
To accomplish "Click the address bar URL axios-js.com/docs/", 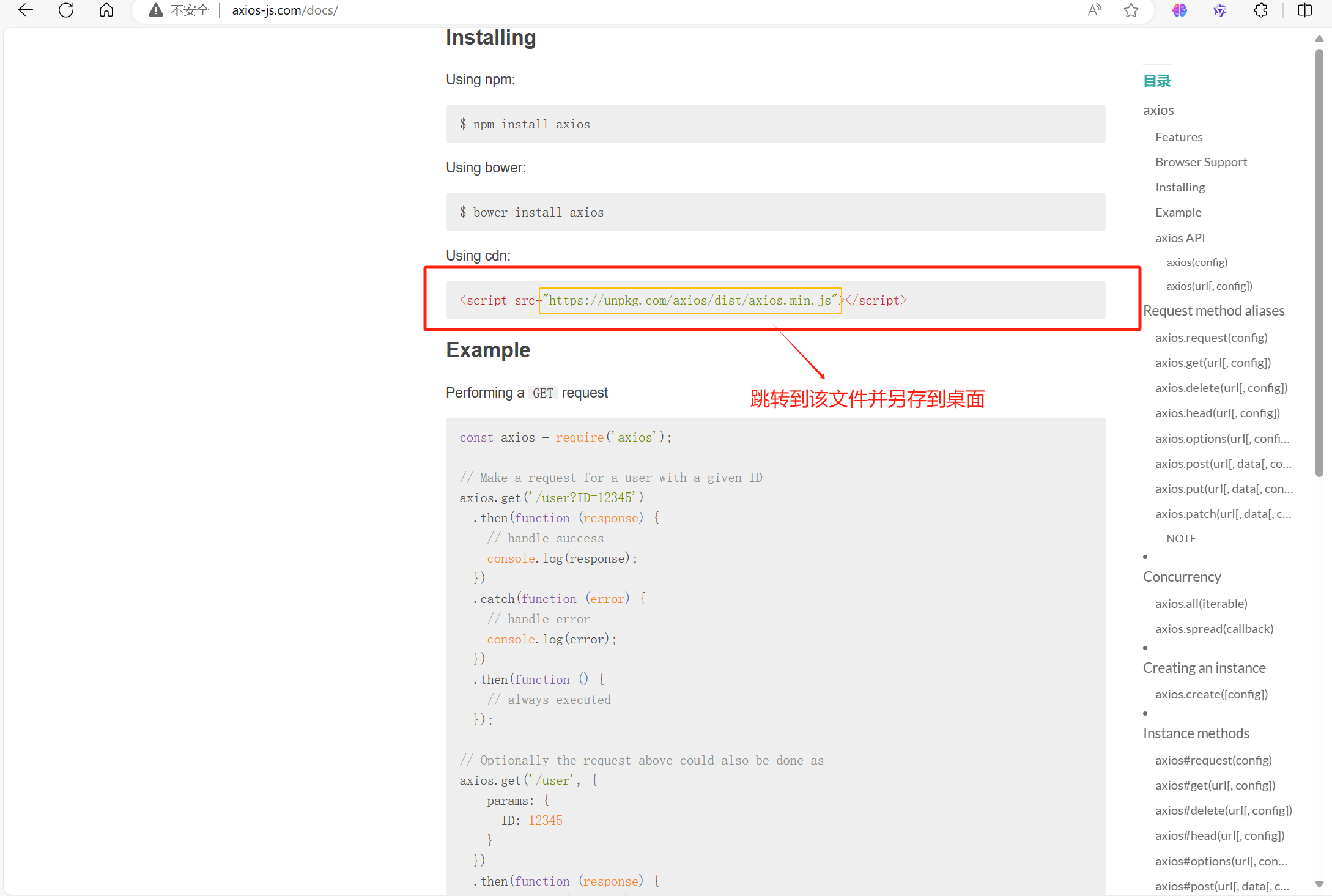I will pos(284,10).
